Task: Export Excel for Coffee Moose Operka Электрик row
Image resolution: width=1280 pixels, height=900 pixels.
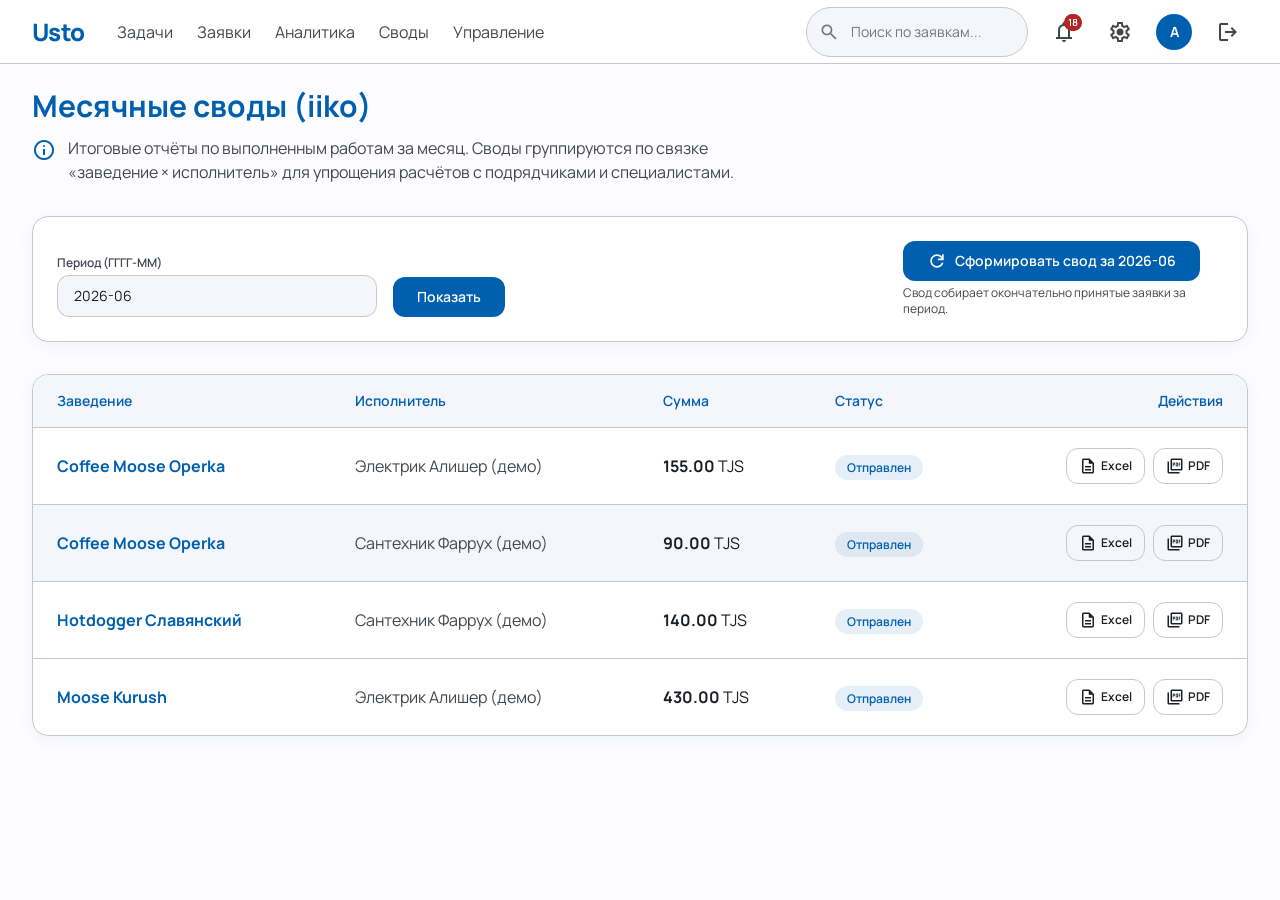Action: tap(1105, 466)
